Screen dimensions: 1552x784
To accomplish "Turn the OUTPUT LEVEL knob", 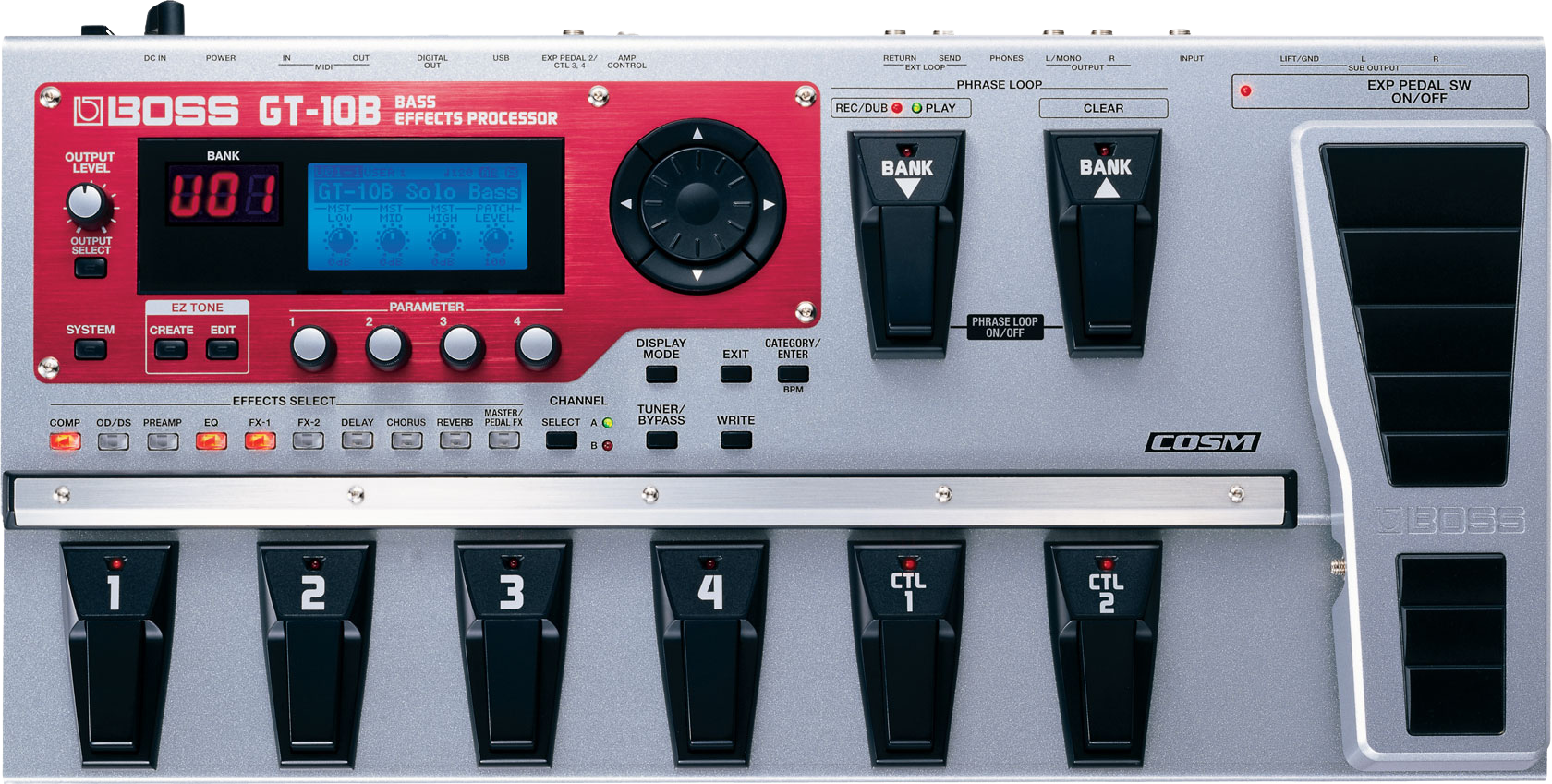I will [88, 204].
